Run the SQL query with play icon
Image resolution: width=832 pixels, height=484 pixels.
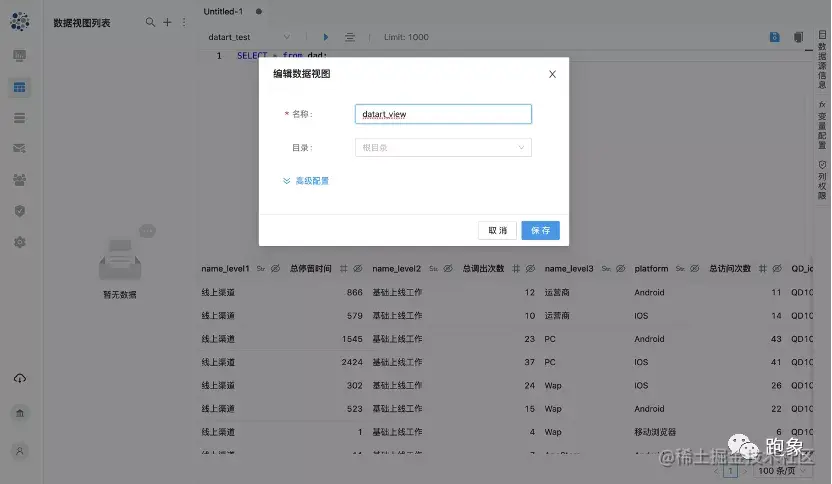pos(325,37)
